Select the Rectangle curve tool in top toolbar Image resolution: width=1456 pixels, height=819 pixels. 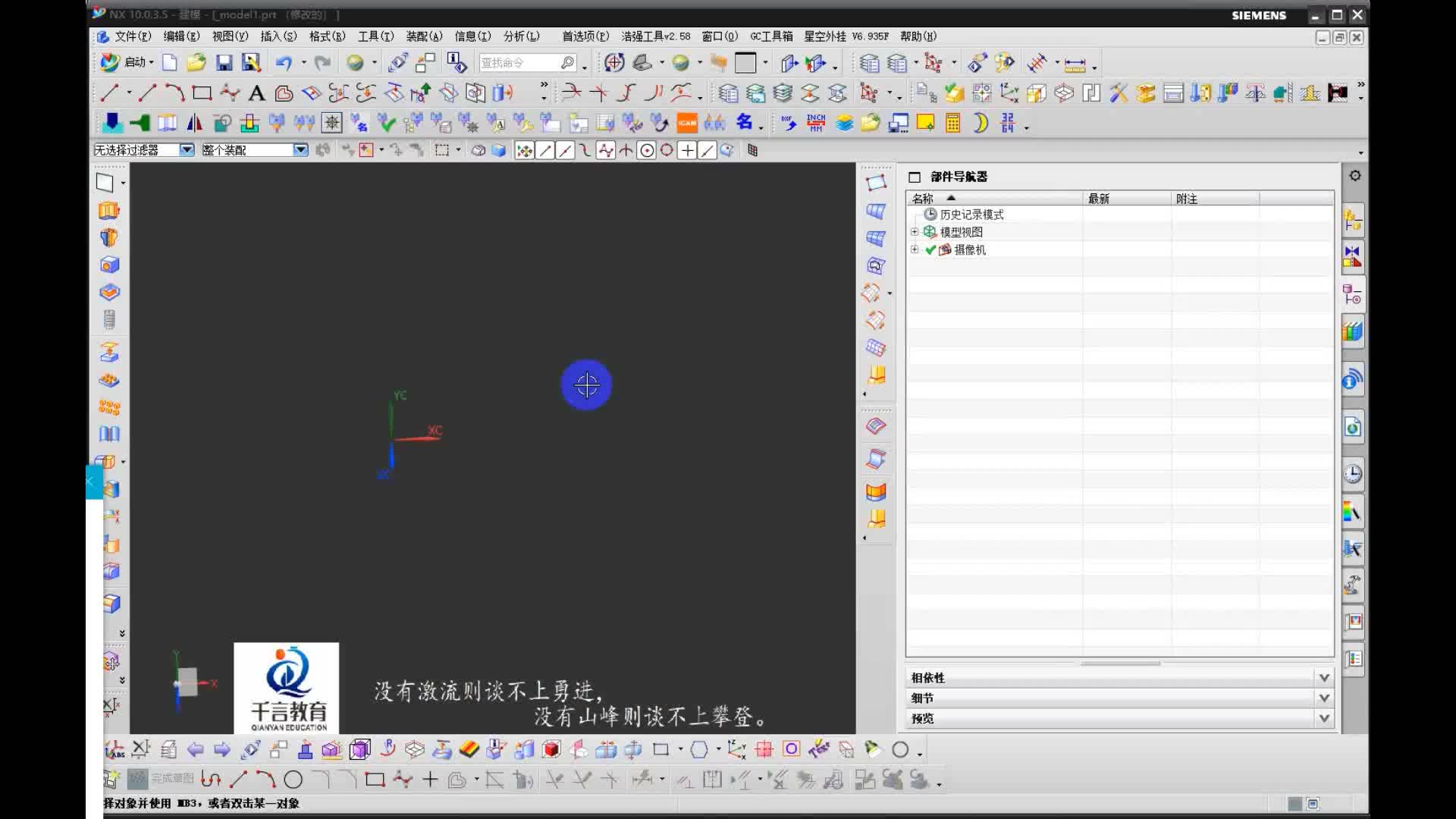click(x=202, y=93)
